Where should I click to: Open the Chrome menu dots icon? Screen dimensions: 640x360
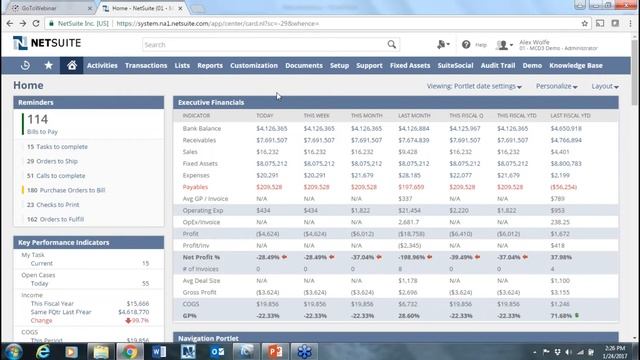(x=630, y=24)
